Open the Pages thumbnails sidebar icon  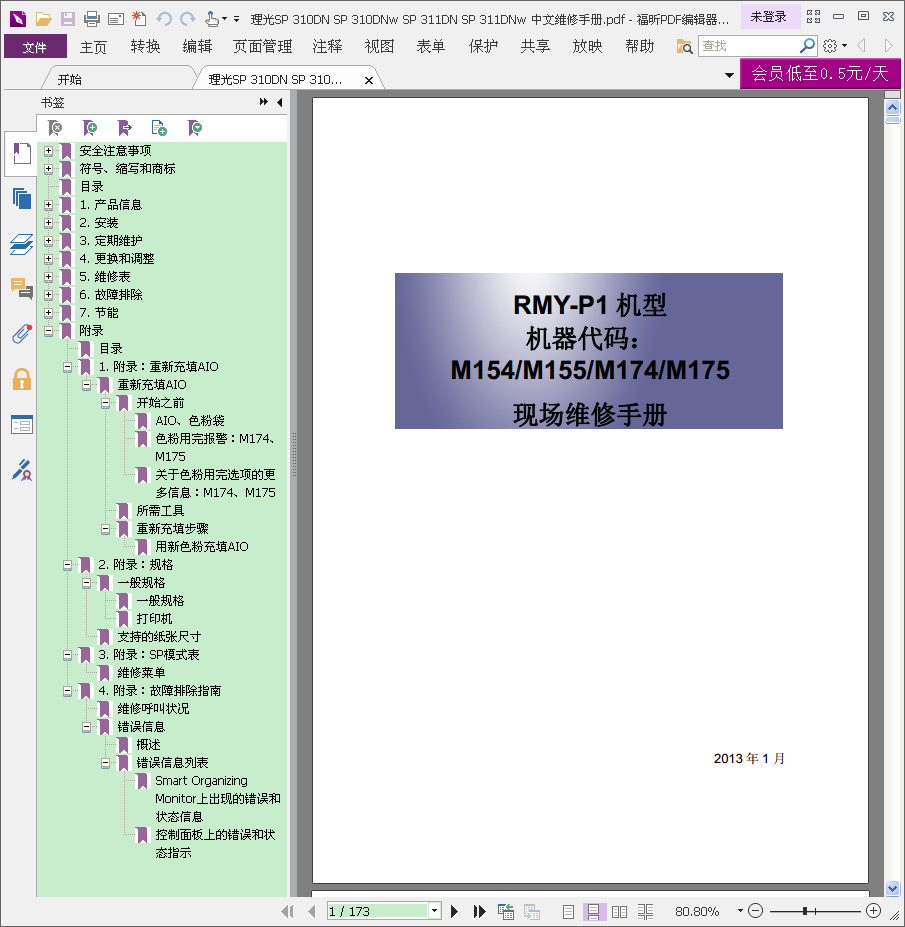point(21,199)
